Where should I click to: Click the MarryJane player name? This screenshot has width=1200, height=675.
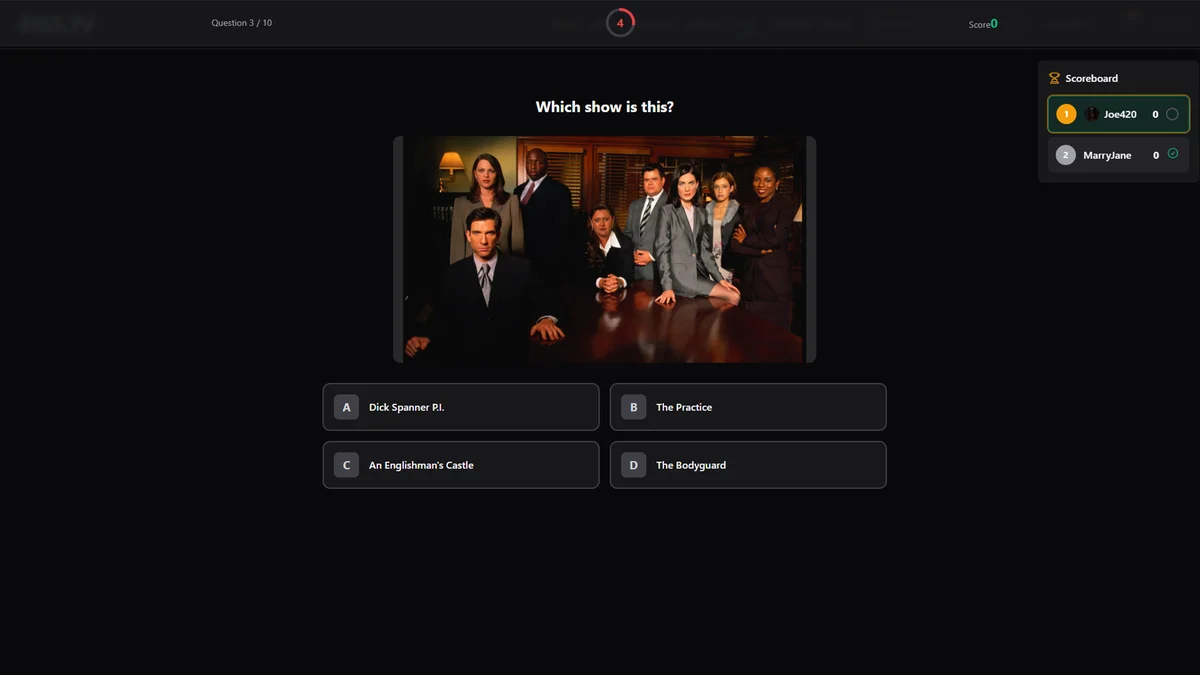coord(1107,155)
